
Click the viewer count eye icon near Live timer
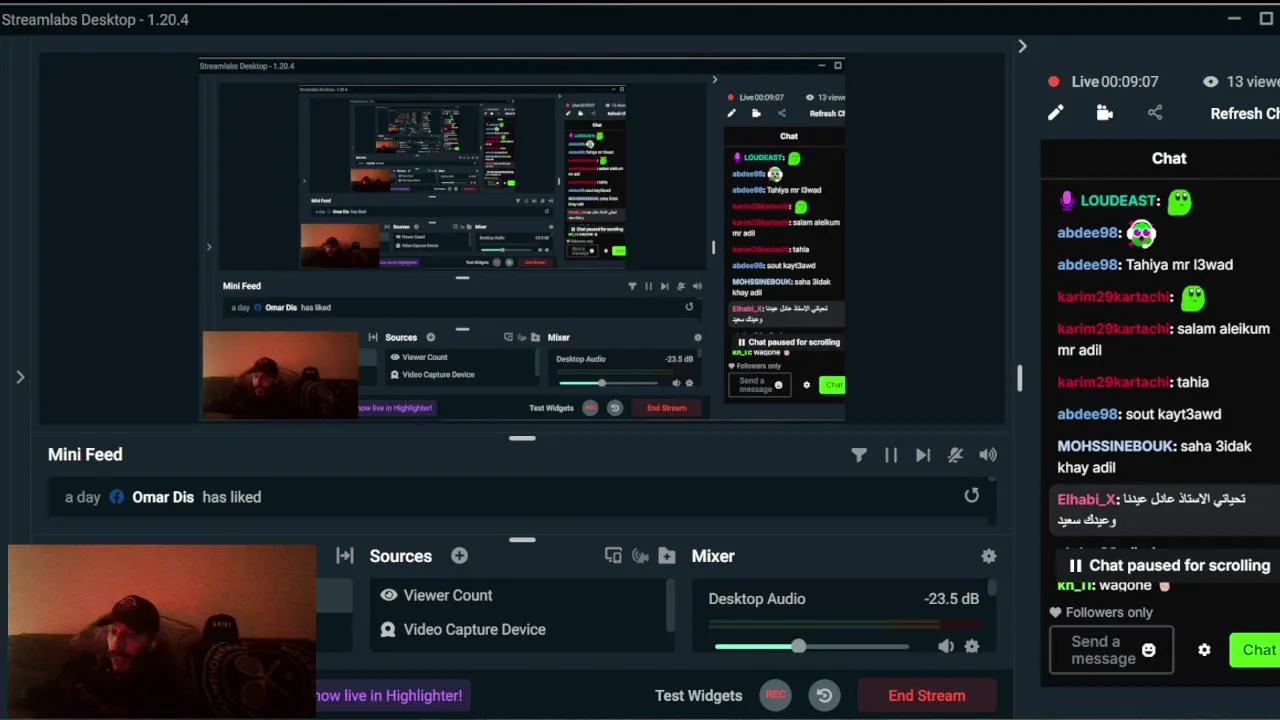pos(1211,82)
